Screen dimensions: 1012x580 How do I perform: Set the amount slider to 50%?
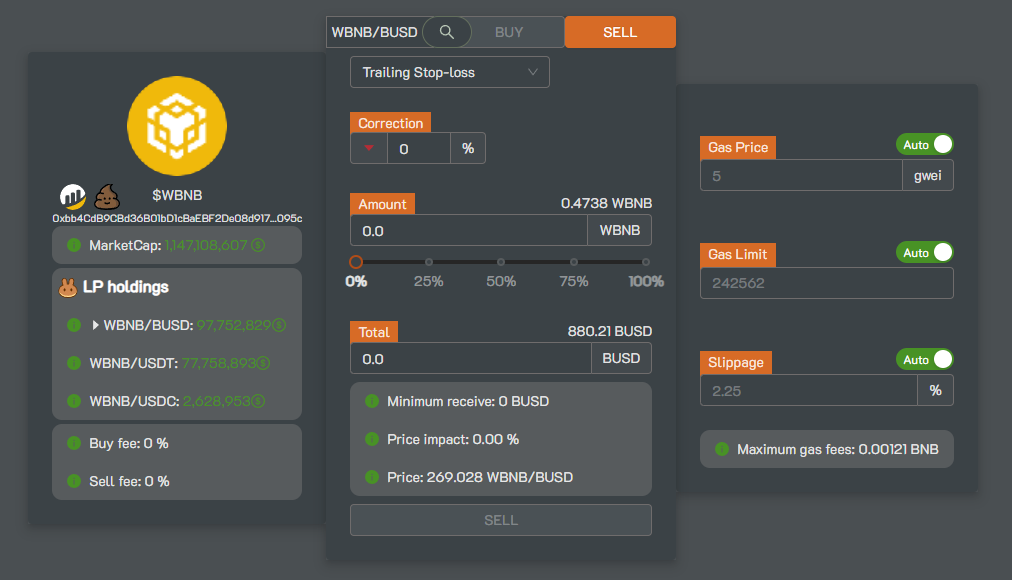[x=501, y=262]
